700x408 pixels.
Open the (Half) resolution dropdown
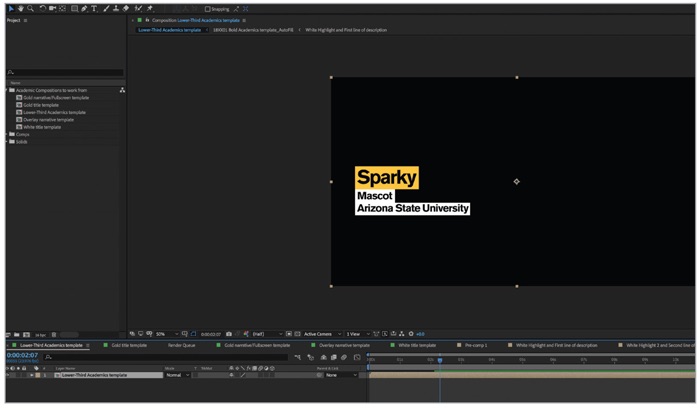point(267,334)
